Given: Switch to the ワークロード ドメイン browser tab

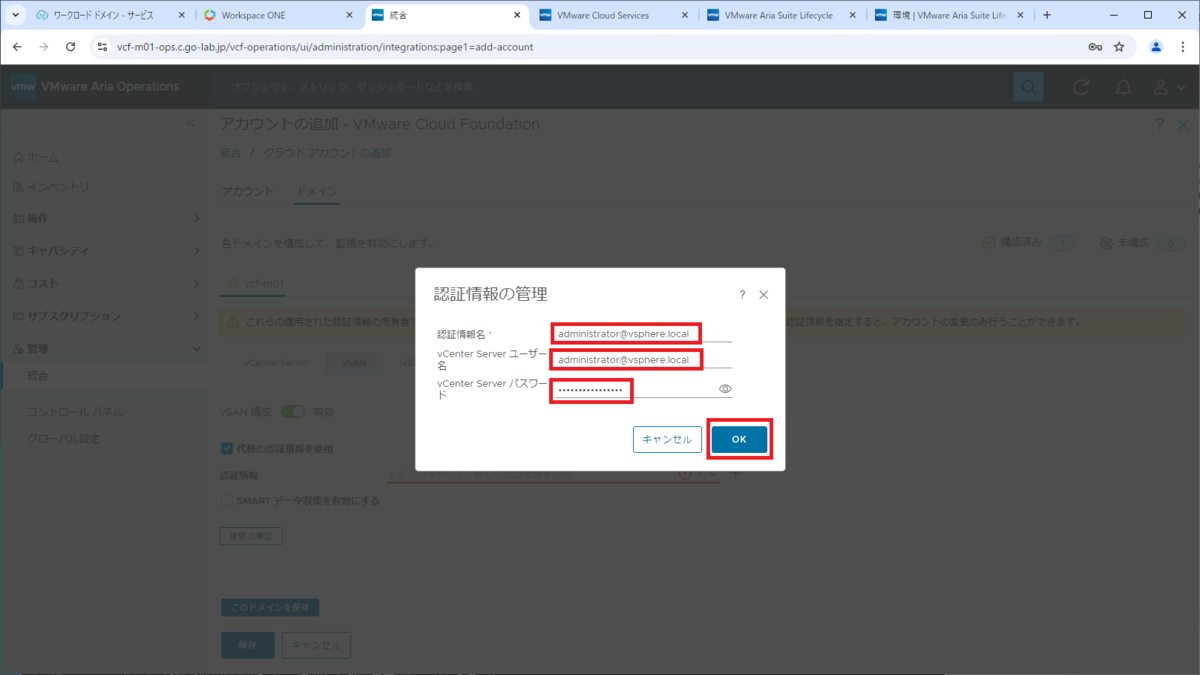Looking at the screenshot, I should pyautogui.click(x=108, y=16).
